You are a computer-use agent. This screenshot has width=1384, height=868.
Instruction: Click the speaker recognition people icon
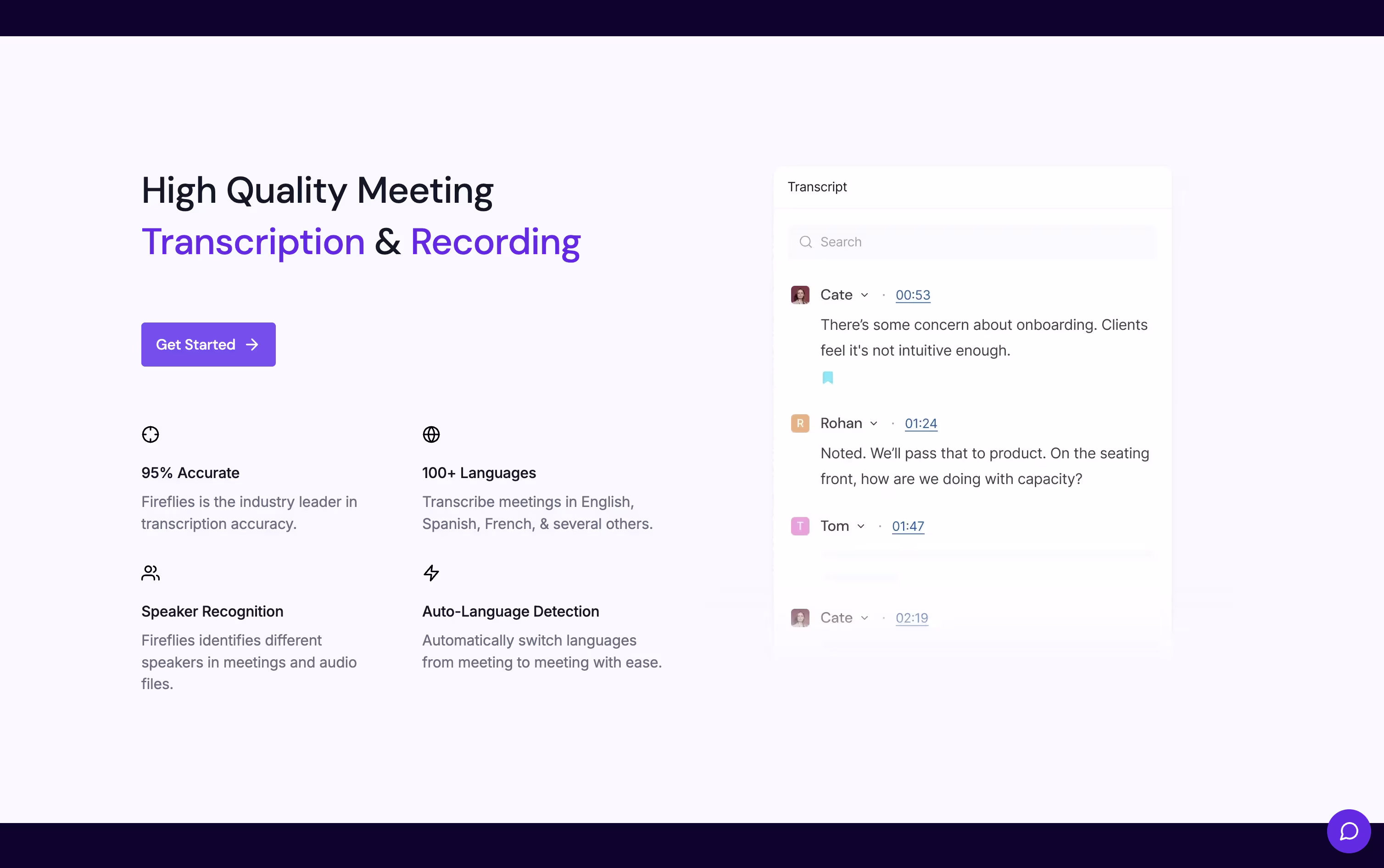click(x=151, y=573)
